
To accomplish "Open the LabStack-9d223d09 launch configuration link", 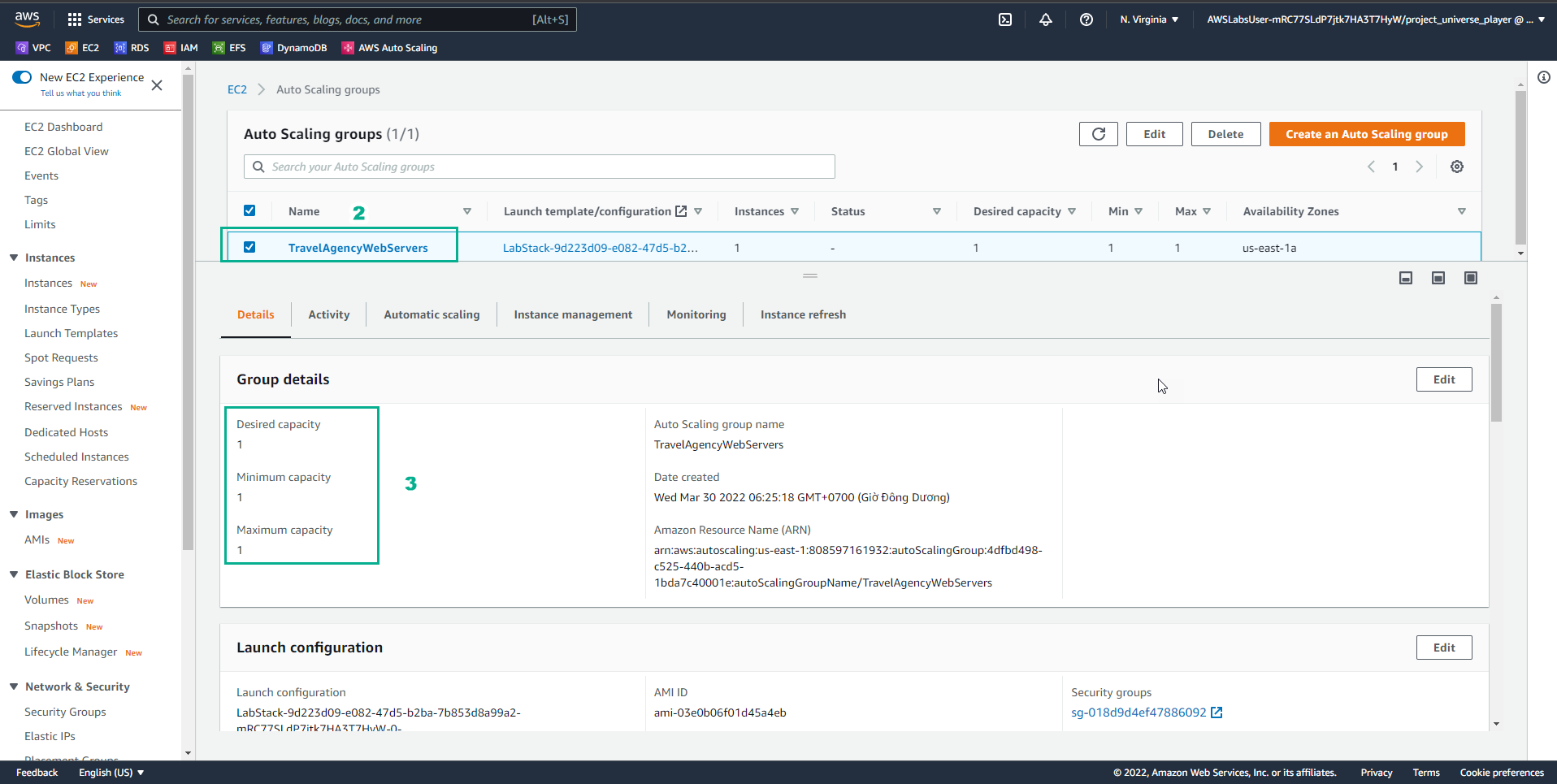I will pyautogui.click(x=600, y=248).
